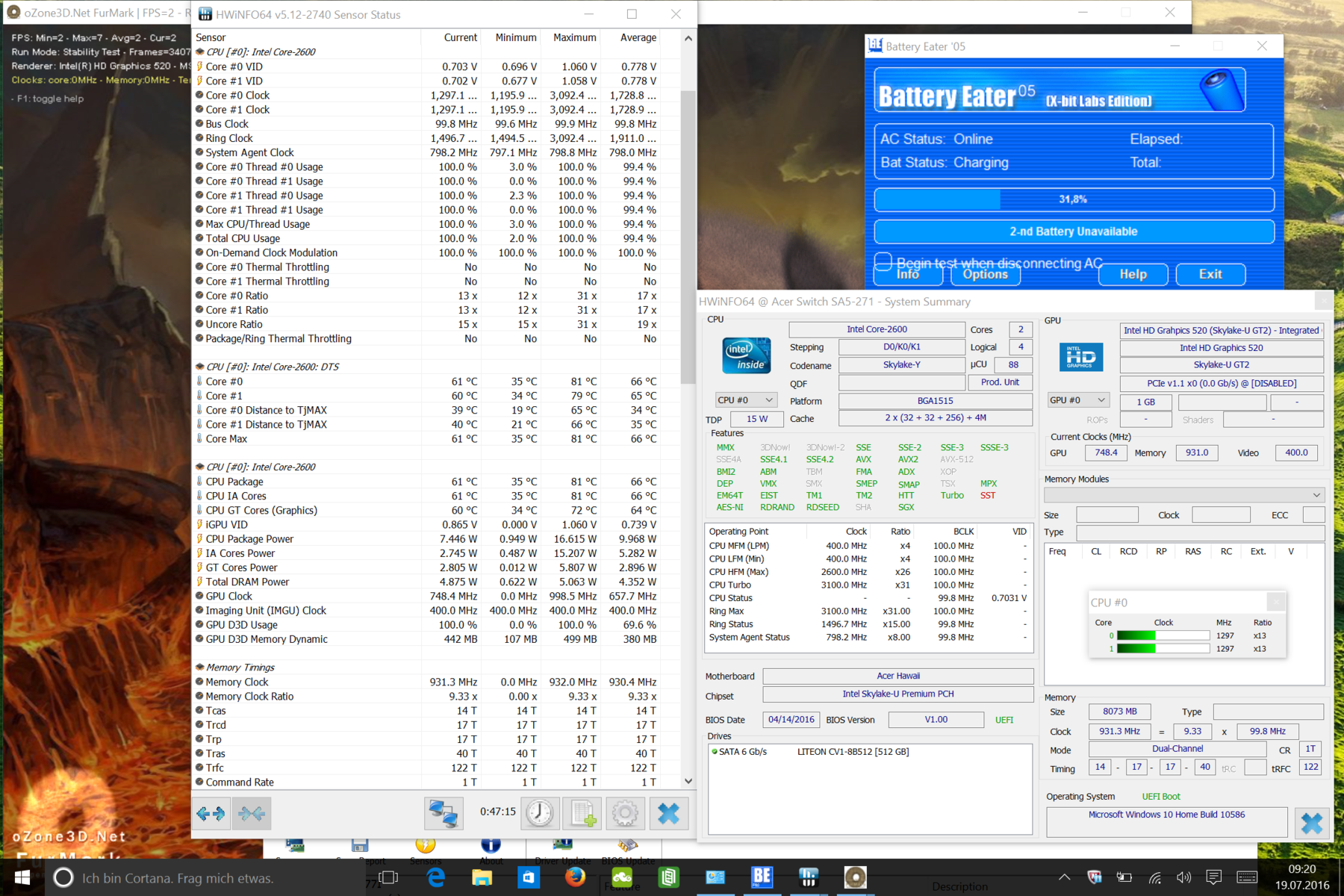Screen dimensions: 1344x896
Task: Click the blue X icon in sensor toolbar
Action: click(x=668, y=813)
